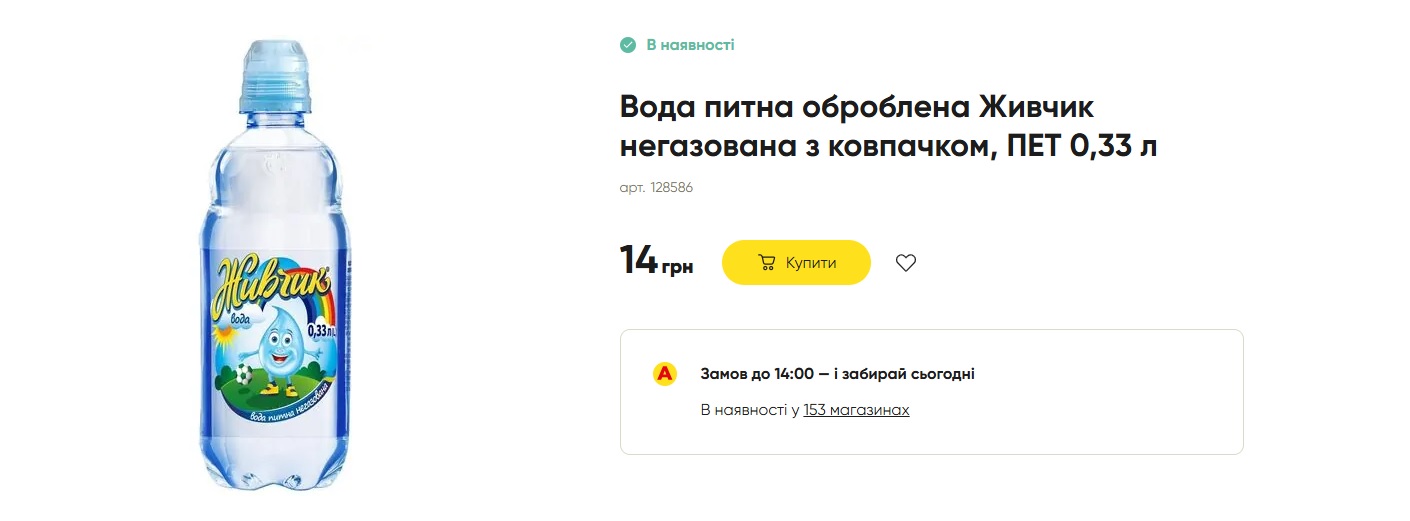Add product to favorites with heart icon
This screenshot has height=521, width=1410.
905,263
